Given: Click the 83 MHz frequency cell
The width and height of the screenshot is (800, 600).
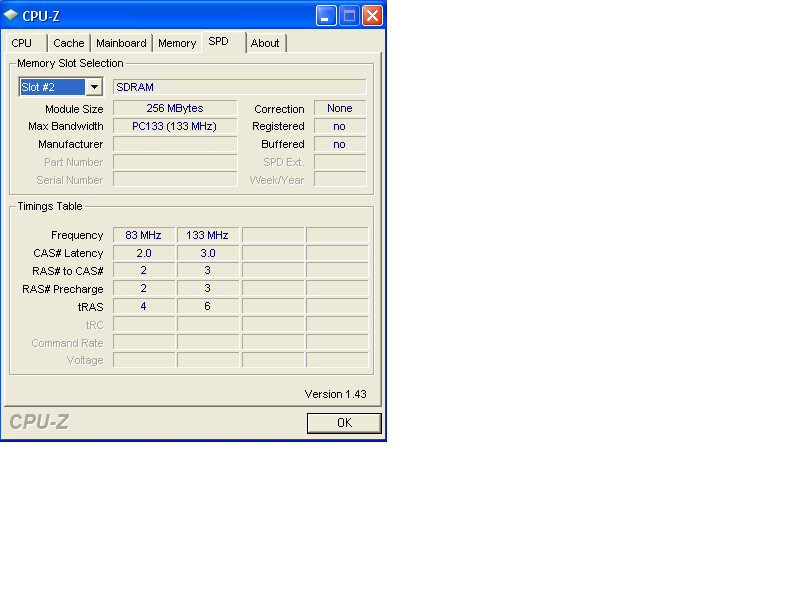Looking at the screenshot, I should 144,235.
